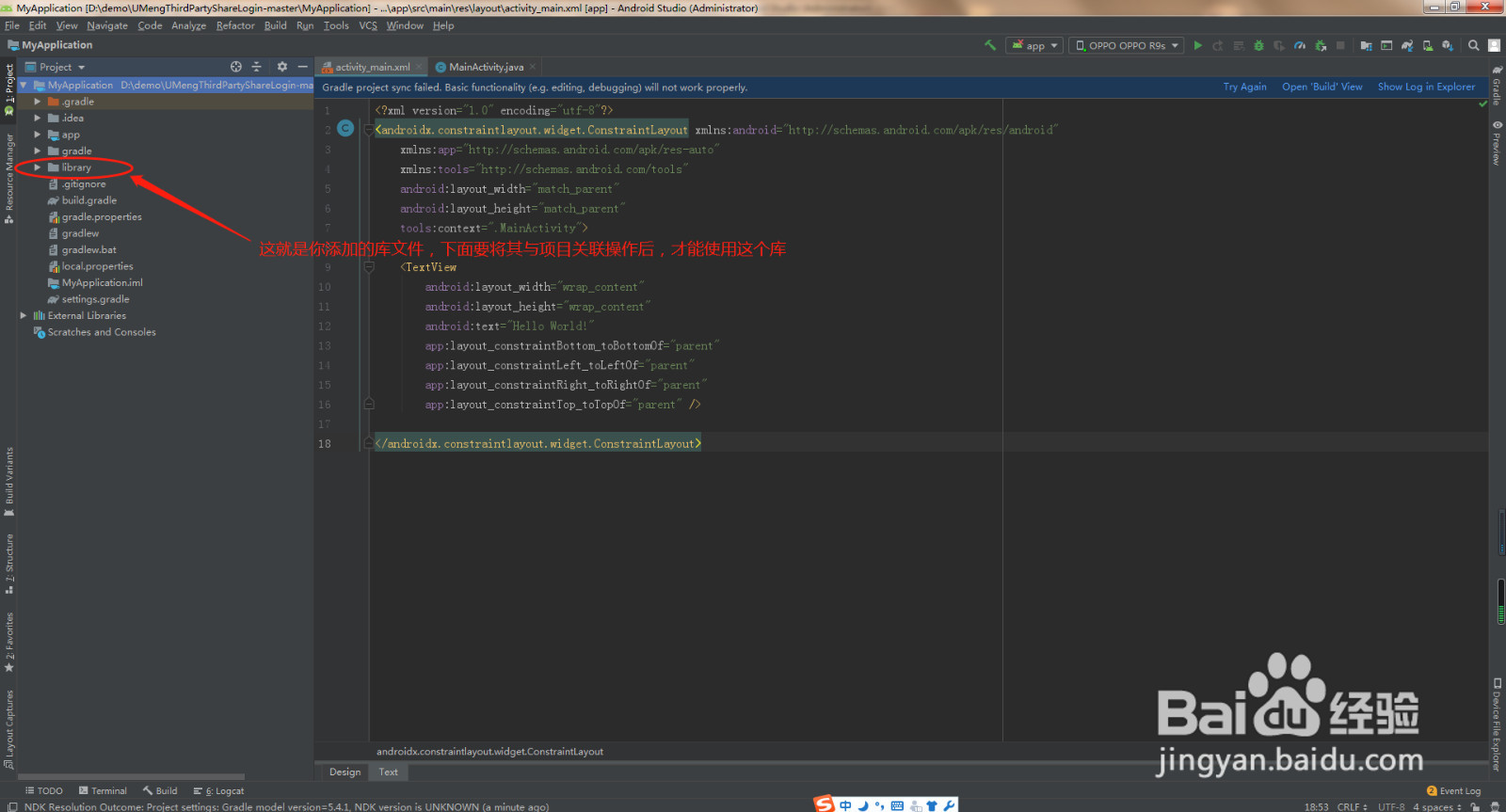The image size is (1506, 812).
Task: Toggle the Project tool window on the left strip
Action: tap(9, 88)
